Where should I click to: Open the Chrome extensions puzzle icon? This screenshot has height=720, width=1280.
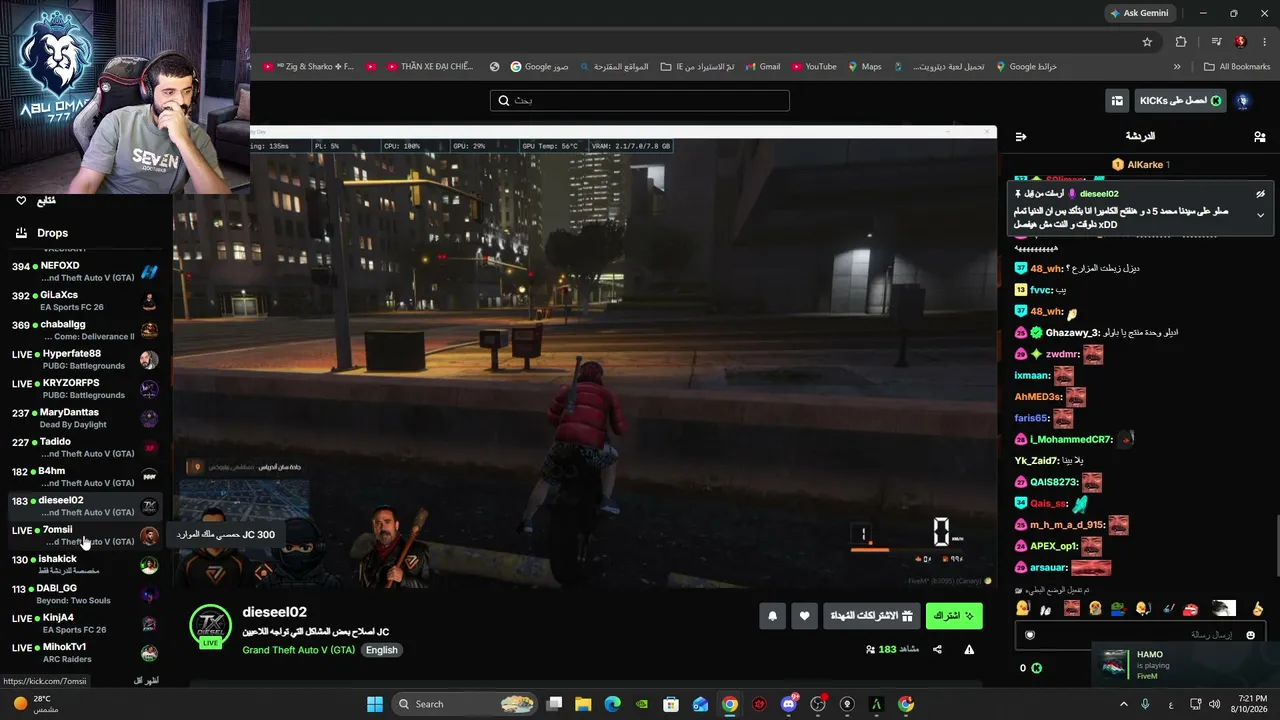(x=1181, y=42)
